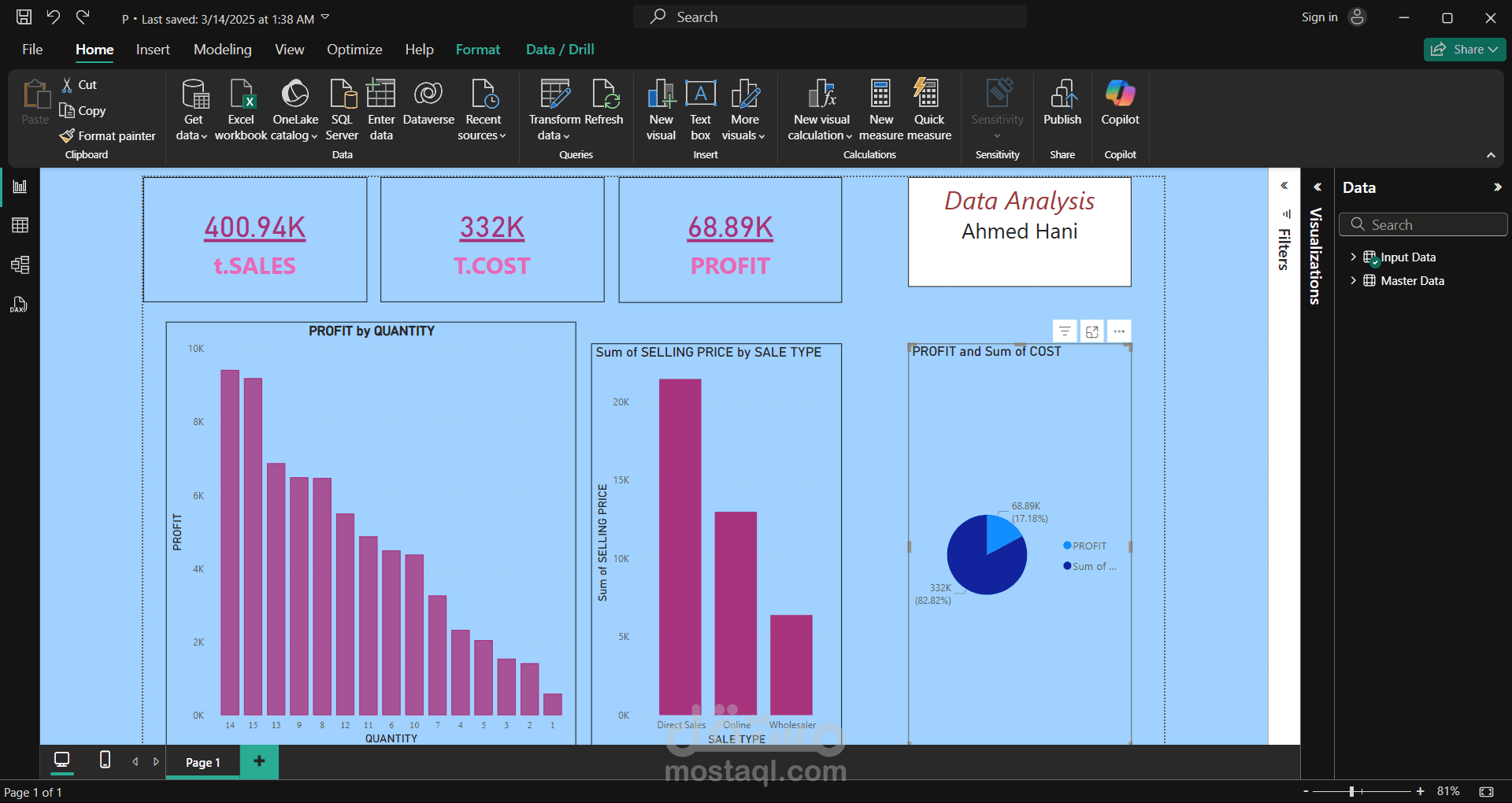Select Format painter tool
The width and height of the screenshot is (1512, 803).
pyautogui.click(x=108, y=135)
